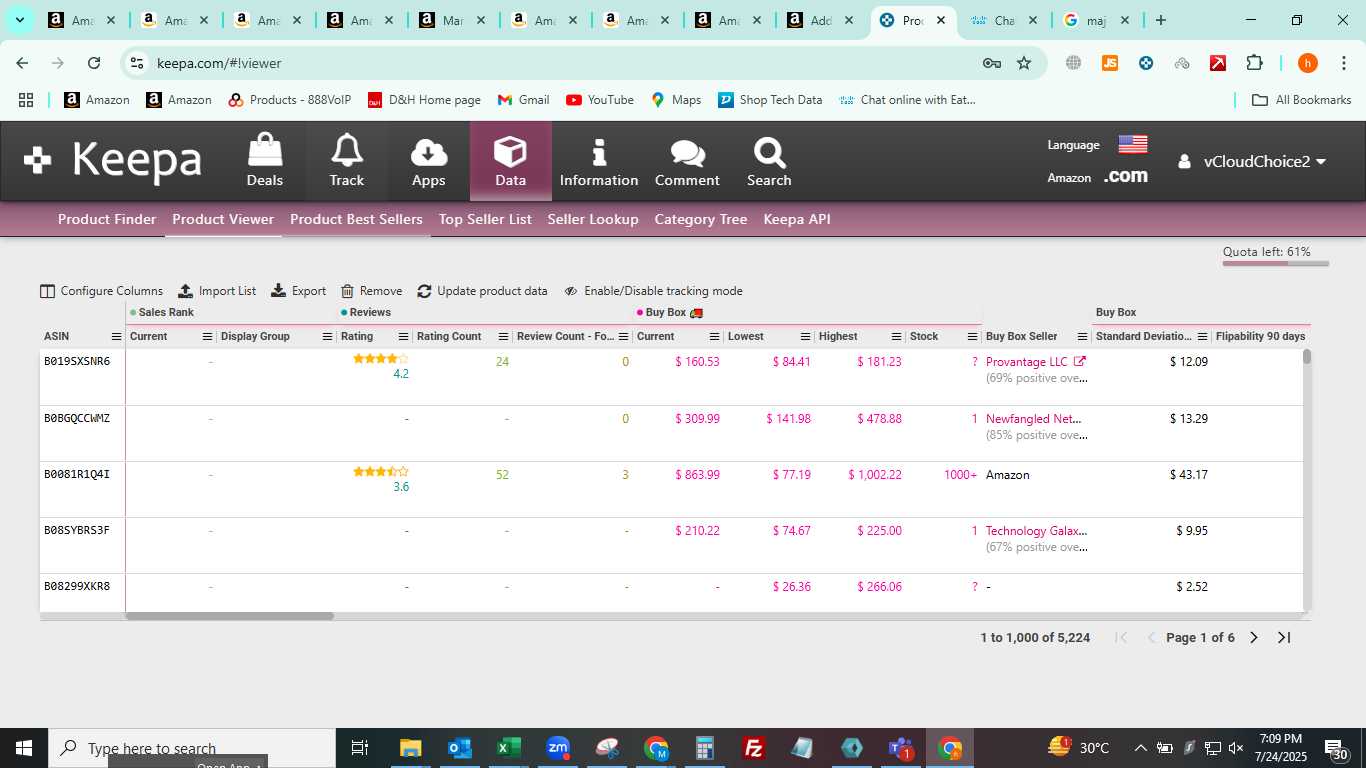
Task: Open the Comment speech bubbles section
Action: [687, 161]
